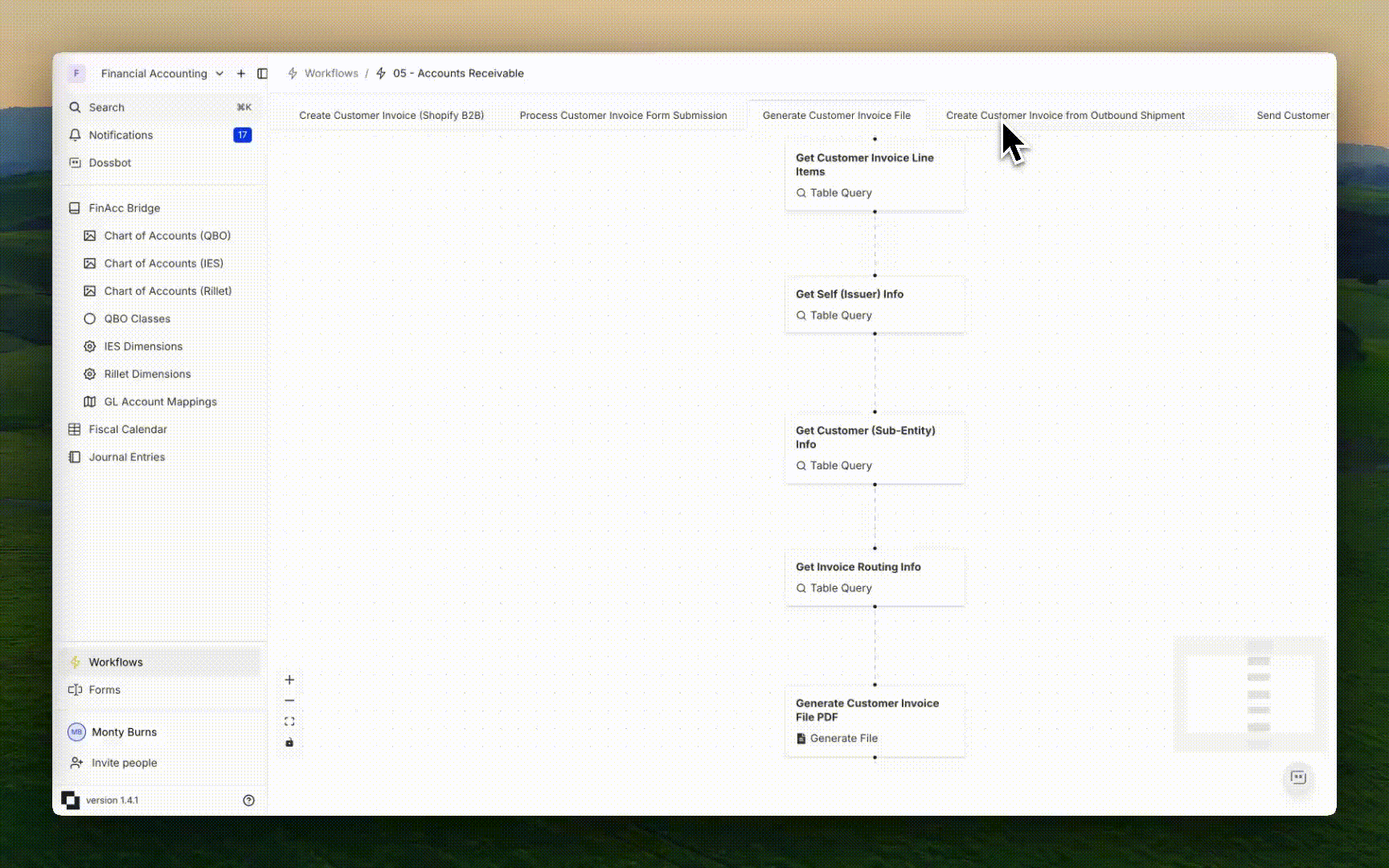Screen dimensions: 1389x868
Task: Select Process Customer Invoice Form Submission tab
Action: 623,116
